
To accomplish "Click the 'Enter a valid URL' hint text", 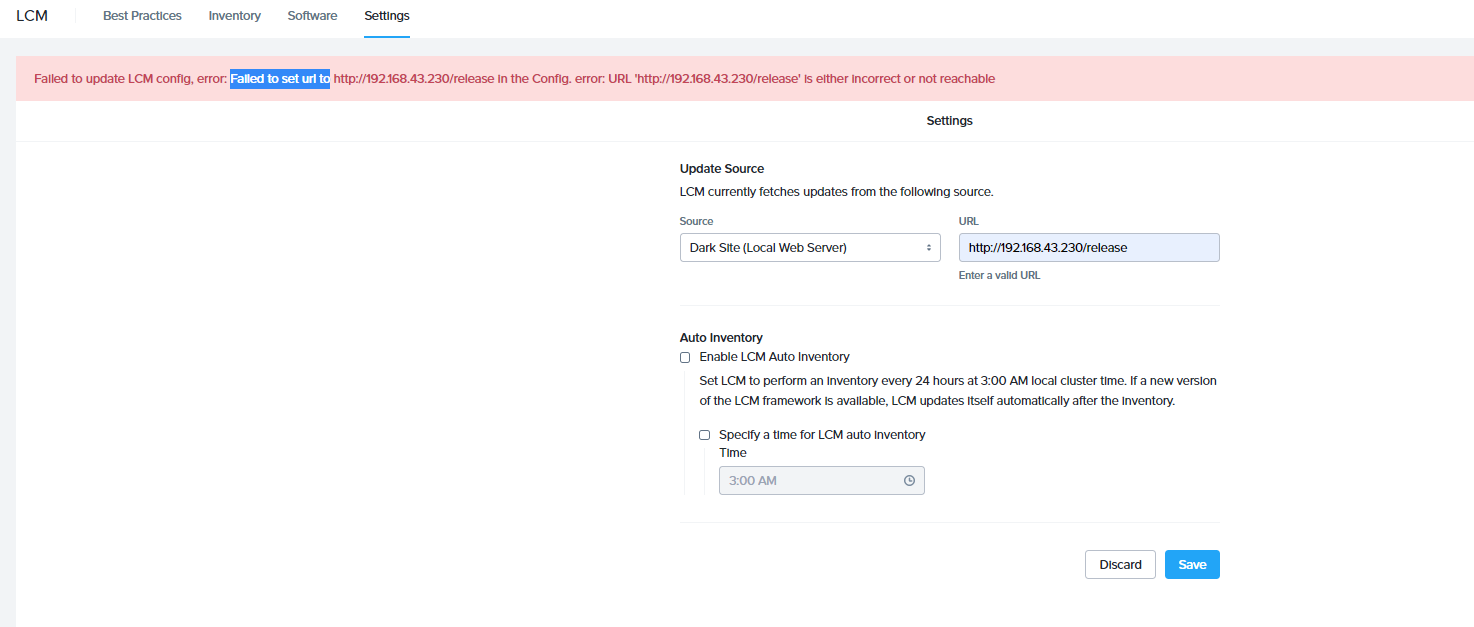I will pos(999,275).
